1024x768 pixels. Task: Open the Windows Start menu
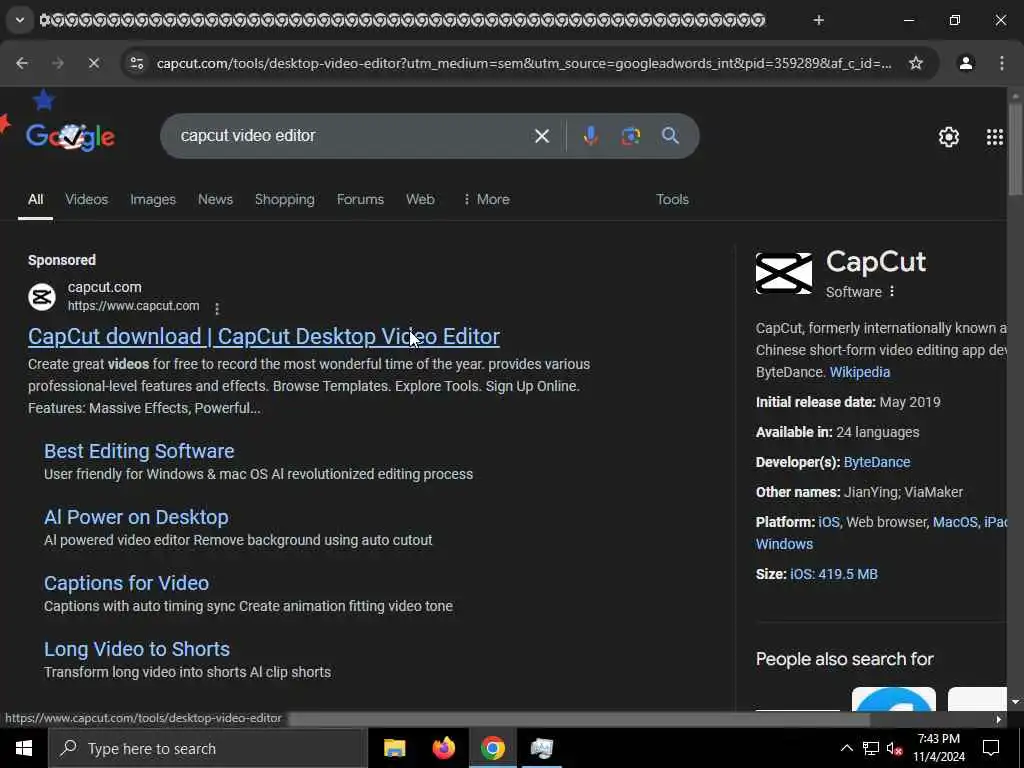coord(24,748)
